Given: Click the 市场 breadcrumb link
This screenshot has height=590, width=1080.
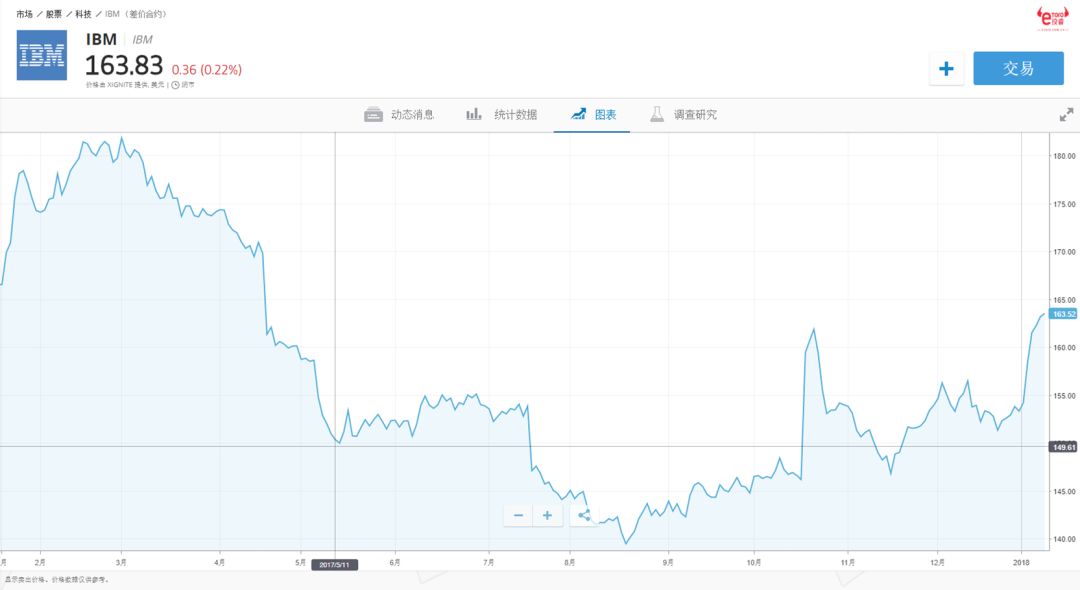Looking at the screenshot, I should (x=24, y=14).
